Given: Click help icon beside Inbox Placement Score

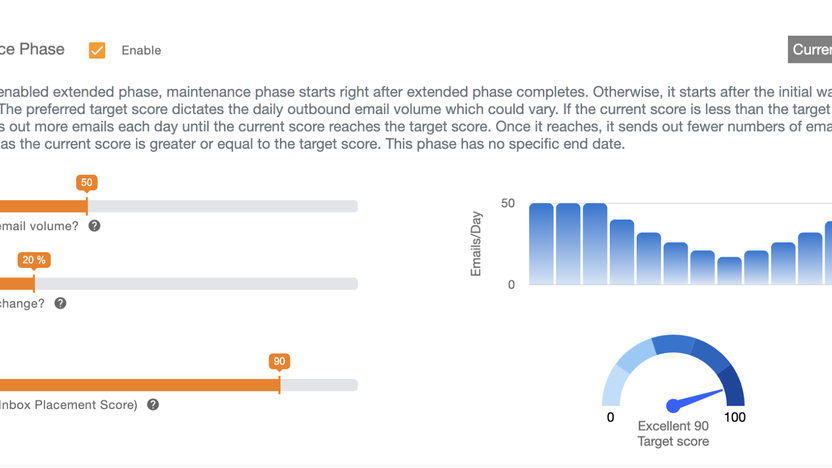Looking at the screenshot, I should tap(153, 405).
